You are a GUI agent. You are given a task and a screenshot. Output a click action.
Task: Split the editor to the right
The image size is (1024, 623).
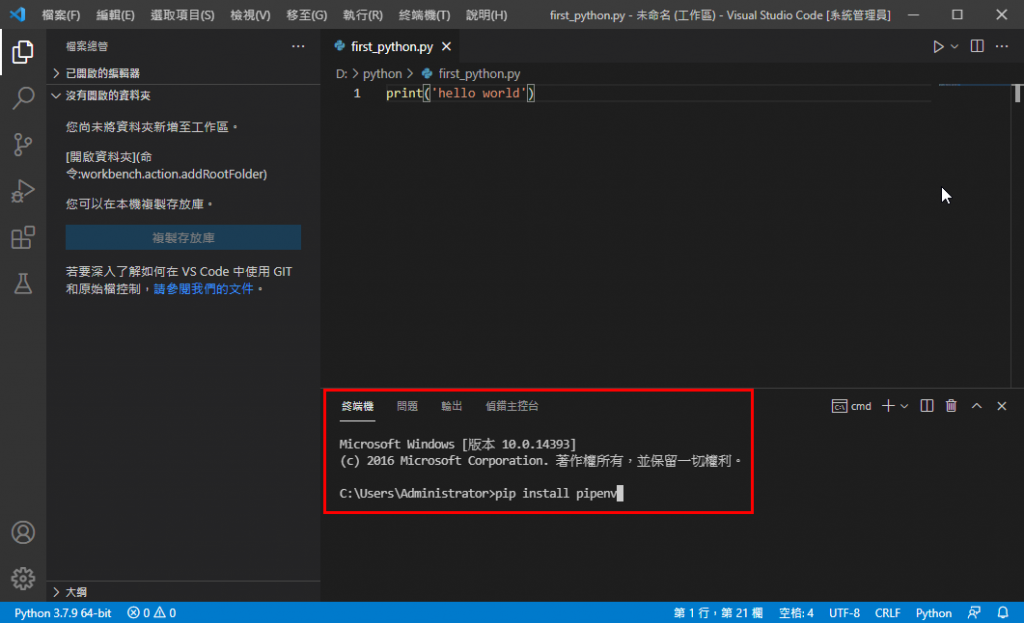977,46
